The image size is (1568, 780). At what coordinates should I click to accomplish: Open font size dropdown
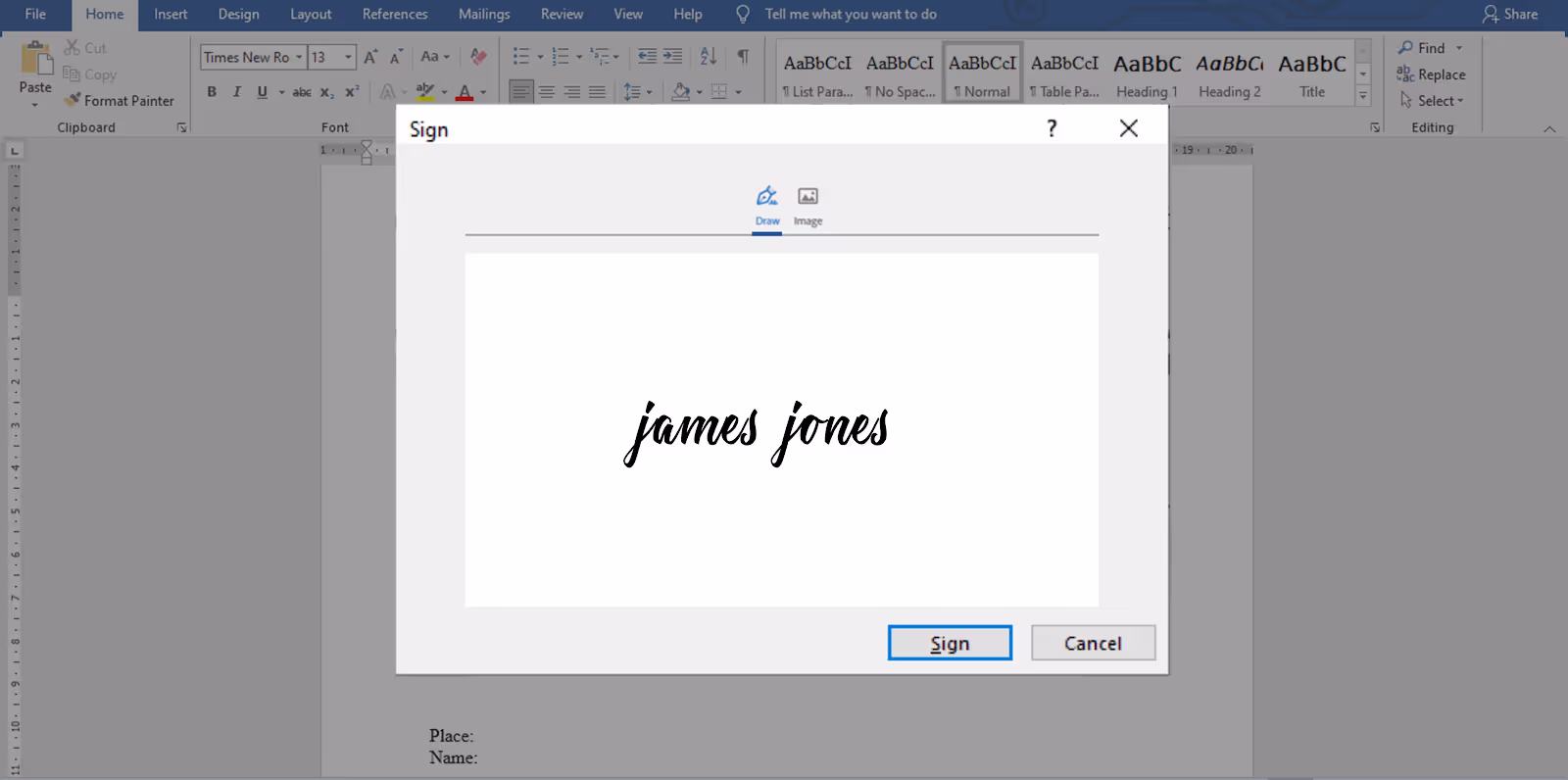tap(348, 57)
